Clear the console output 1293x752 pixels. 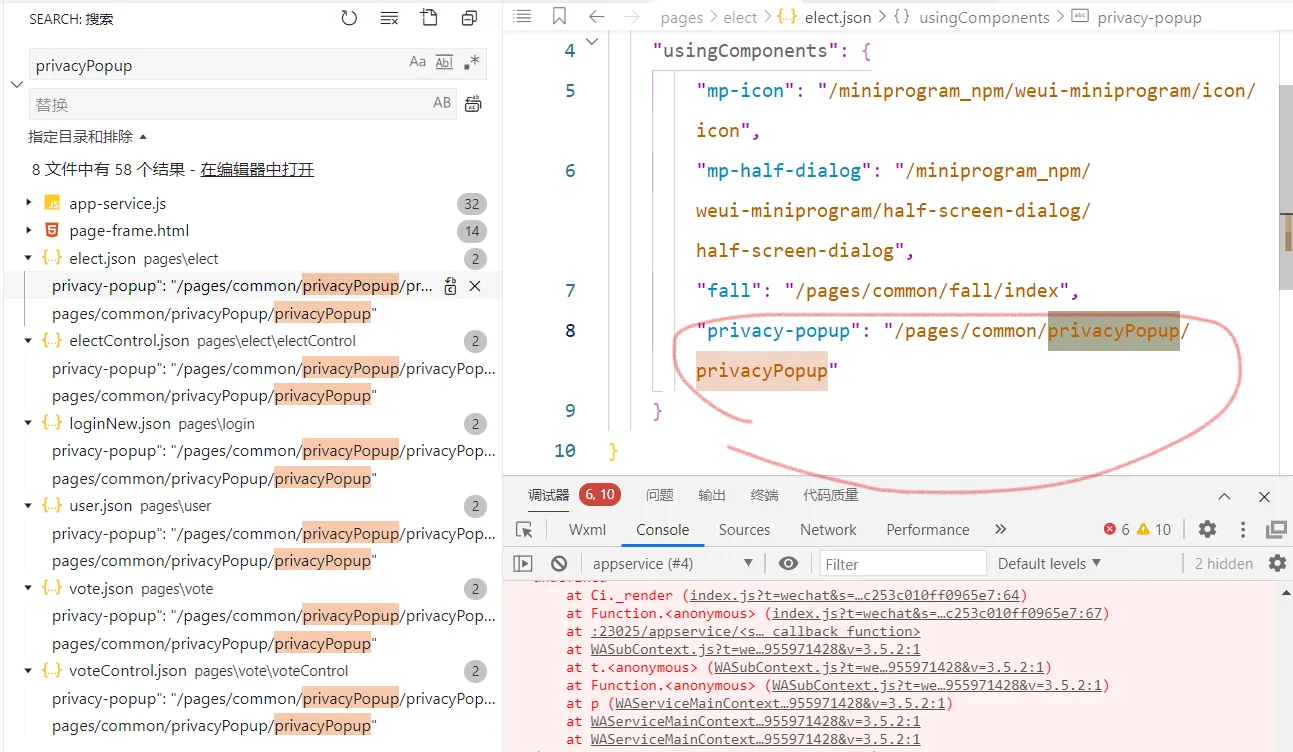pos(559,563)
